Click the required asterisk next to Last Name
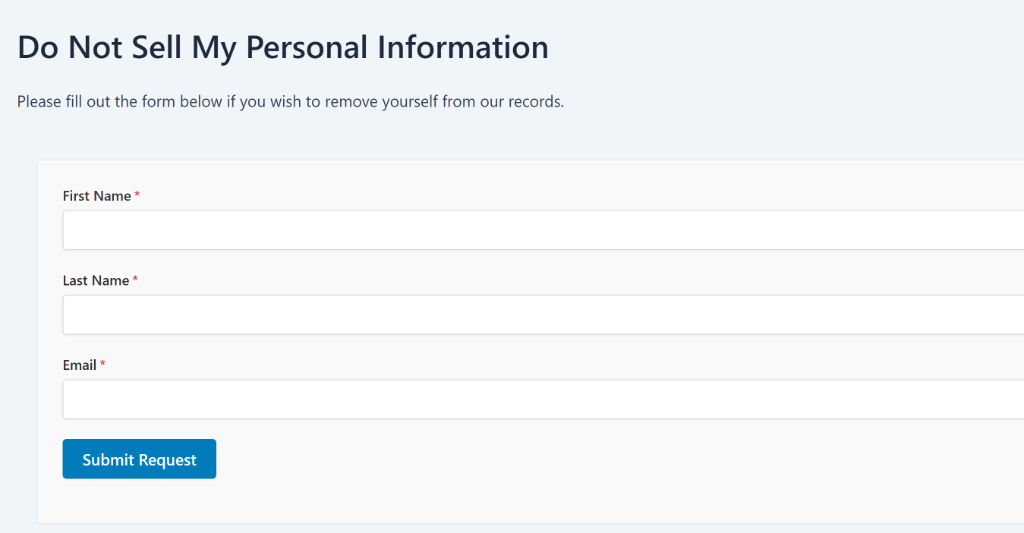This screenshot has height=533, width=1024. (x=135, y=280)
